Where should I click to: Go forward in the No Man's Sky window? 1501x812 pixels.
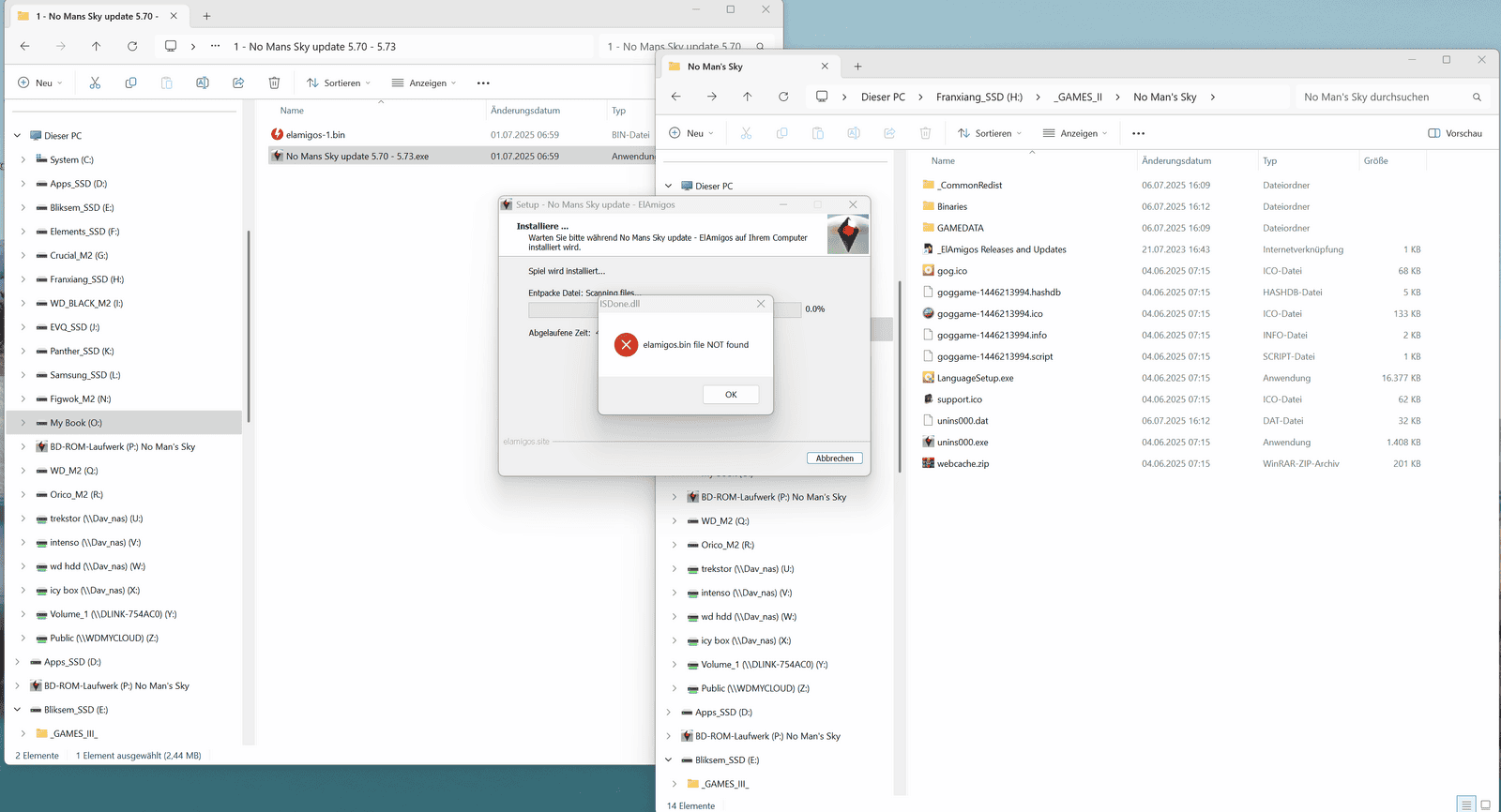tap(712, 97)
